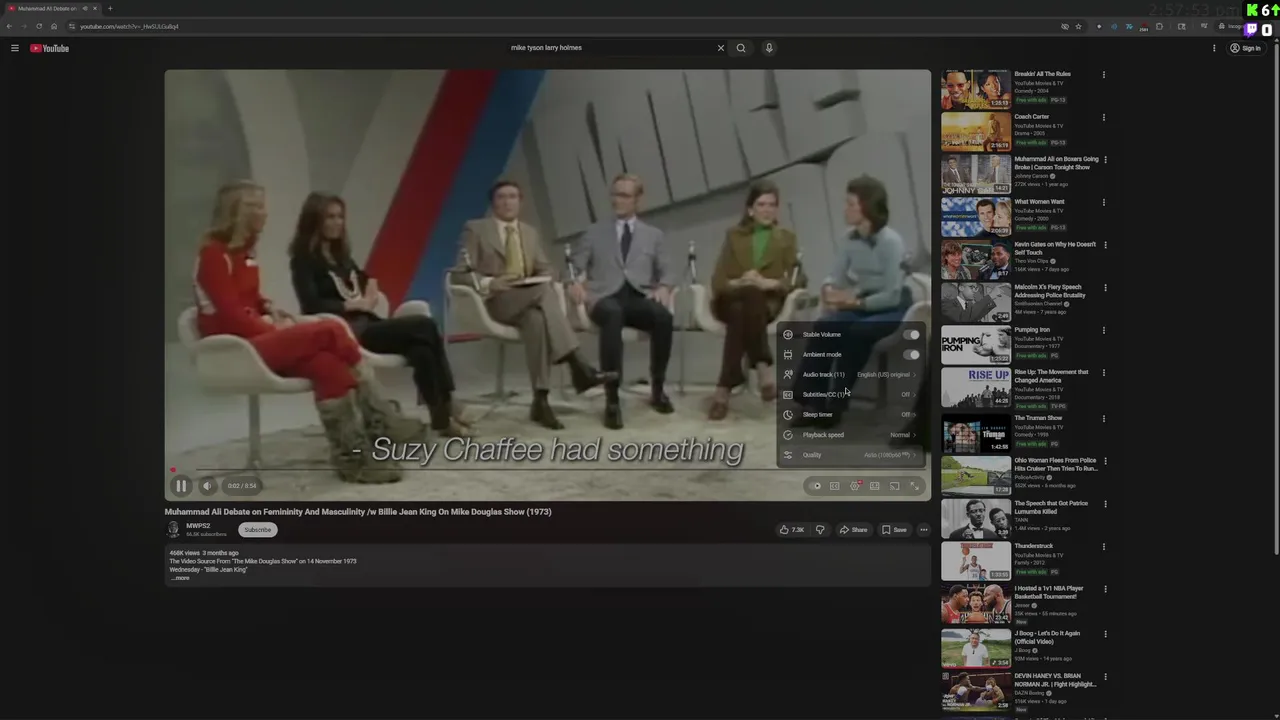Open options for 'What Women Want' video
1280x720 pixels.
(1104, 203)
